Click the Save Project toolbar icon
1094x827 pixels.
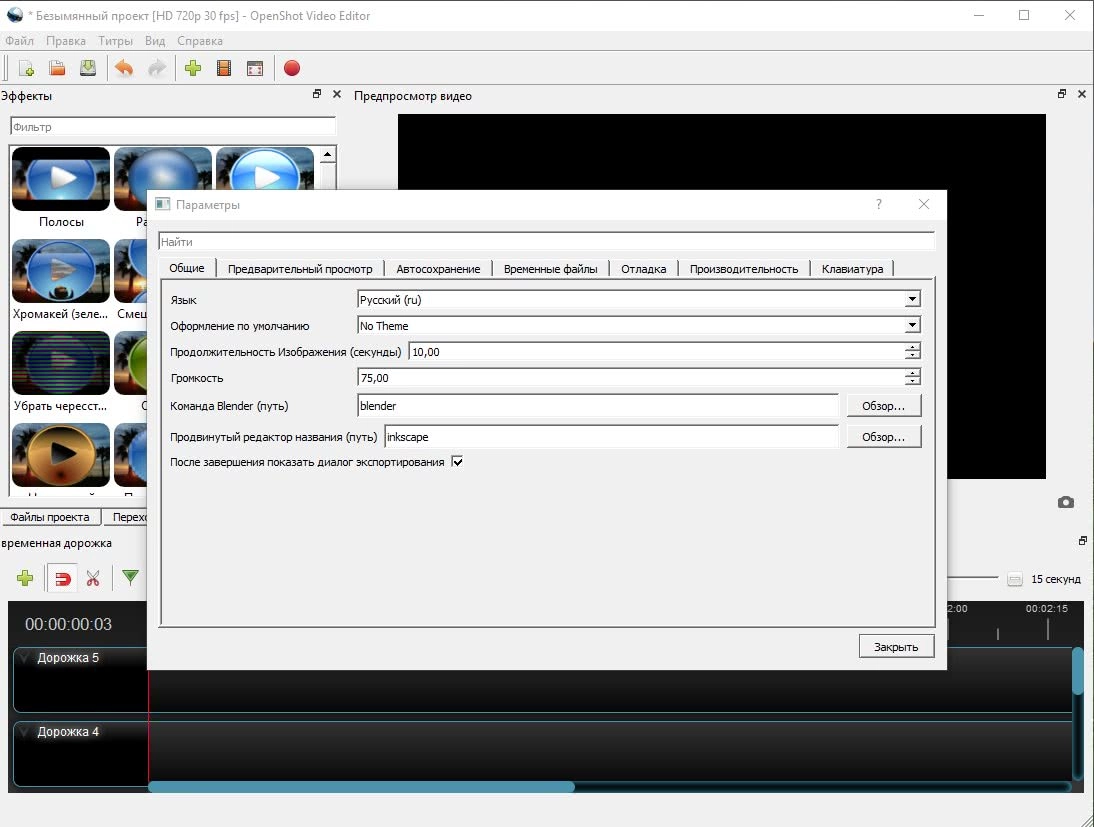coord(88,68)
